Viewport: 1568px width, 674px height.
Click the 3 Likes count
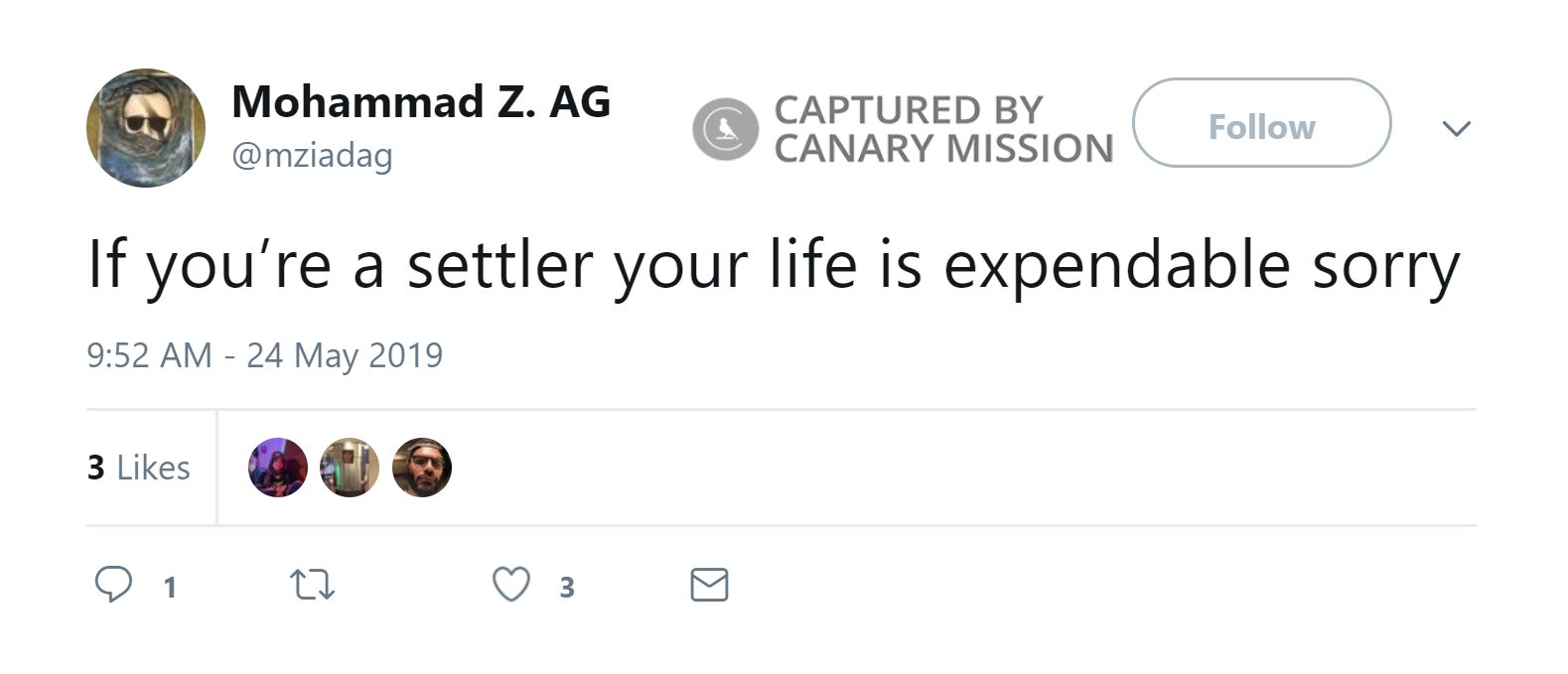[139, 467]
